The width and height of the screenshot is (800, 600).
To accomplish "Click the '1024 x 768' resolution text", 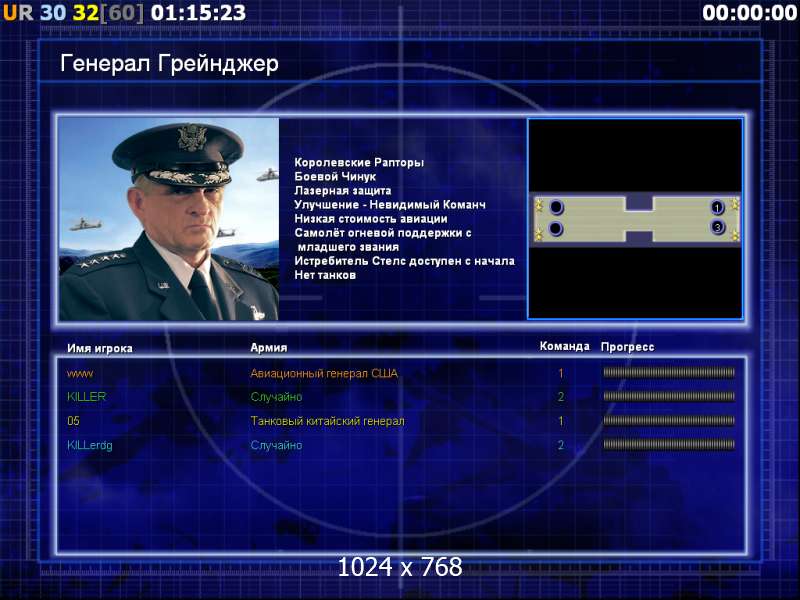I will 400,567.
